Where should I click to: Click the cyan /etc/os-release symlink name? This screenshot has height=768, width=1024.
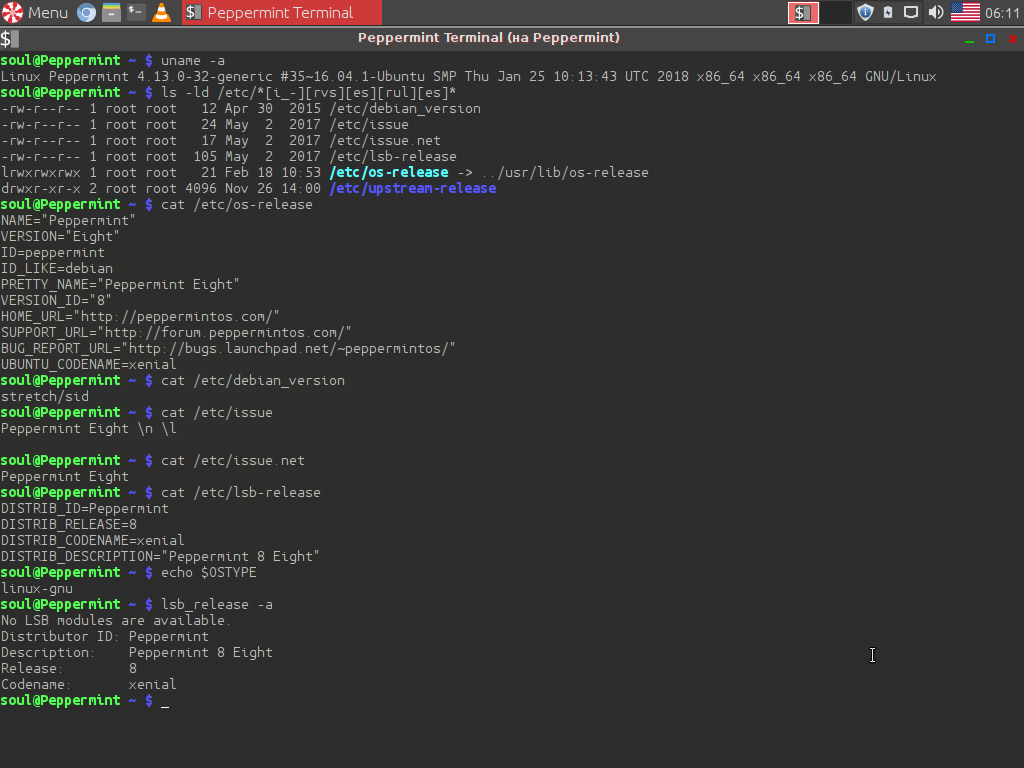coord(389,172)
